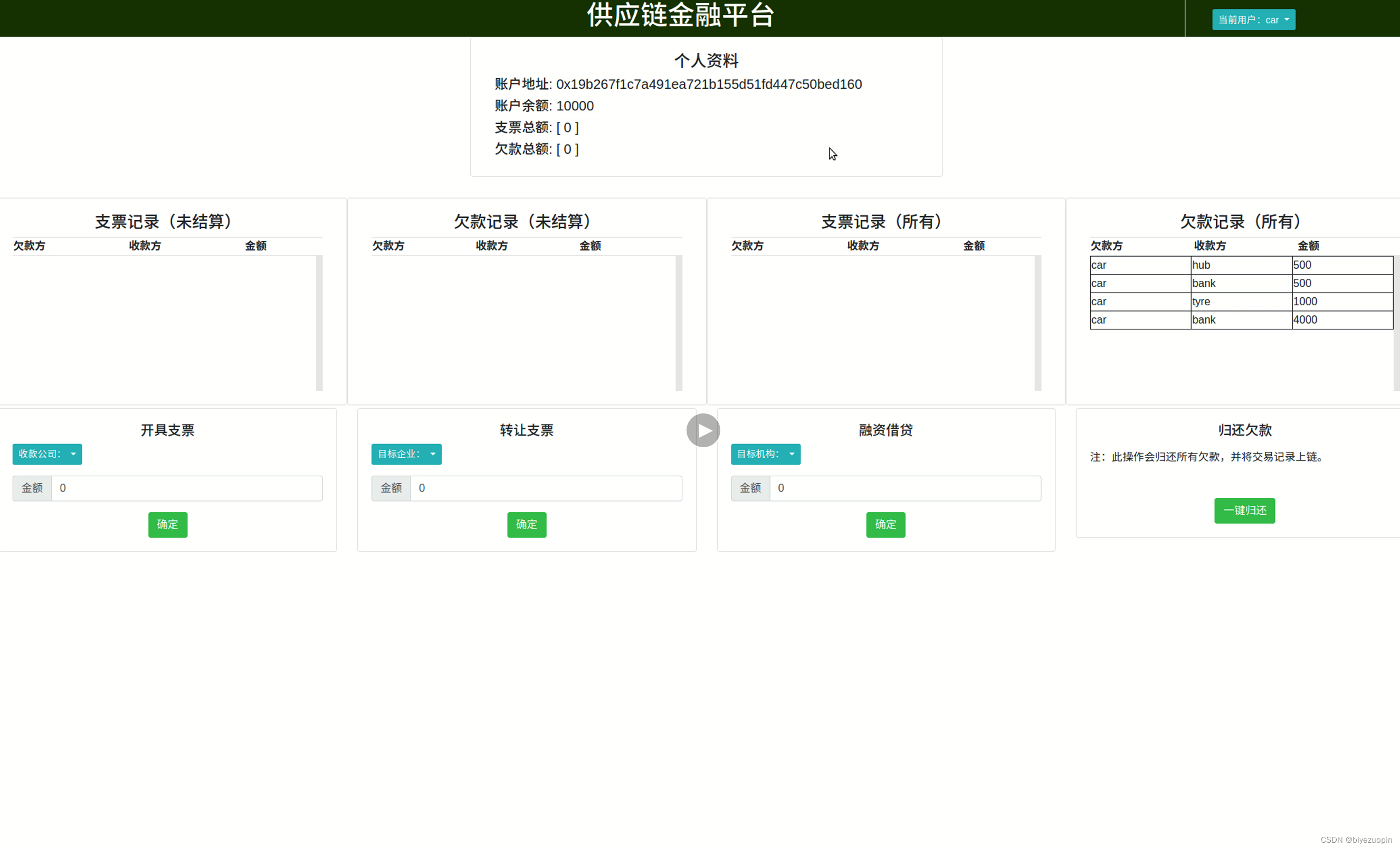Select the car-tyre 1000 record row
Image resolution: width=1400 pixels, height=849 pixels.
click(x=1240, y=301)
